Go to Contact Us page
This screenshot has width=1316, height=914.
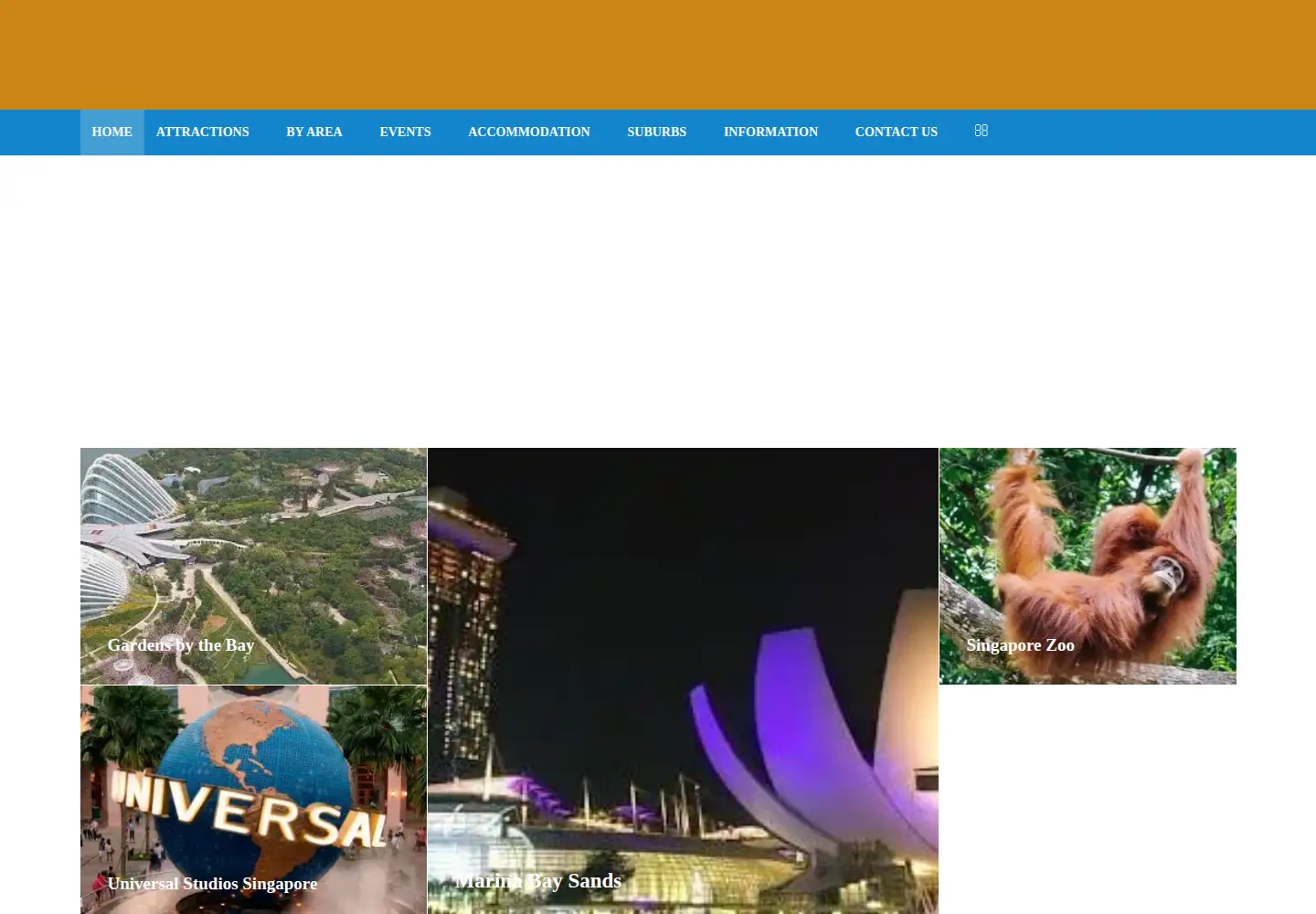[897, 133]
